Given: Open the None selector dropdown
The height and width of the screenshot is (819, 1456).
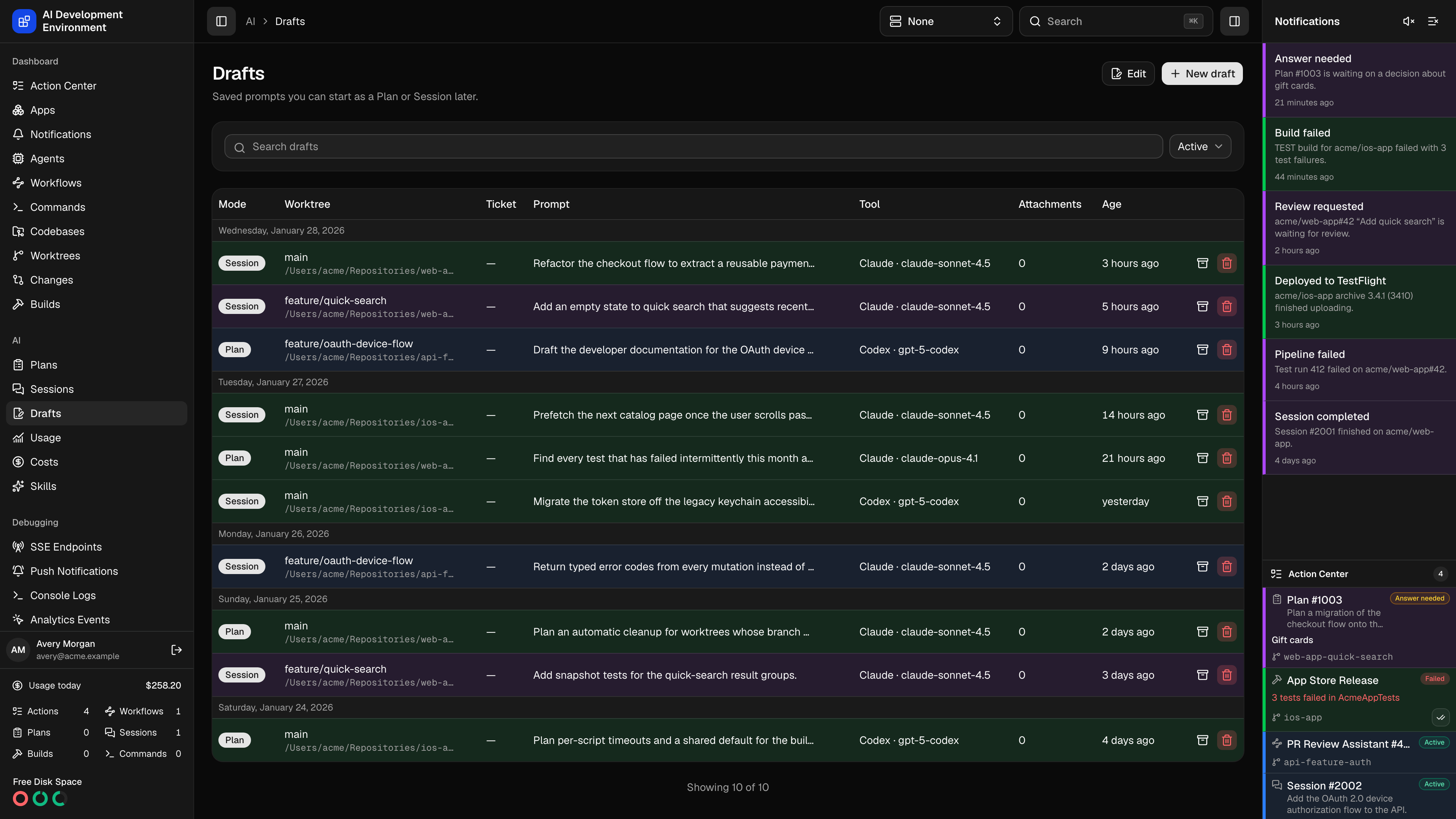Looking at the screenshot, I should point(946,22).
